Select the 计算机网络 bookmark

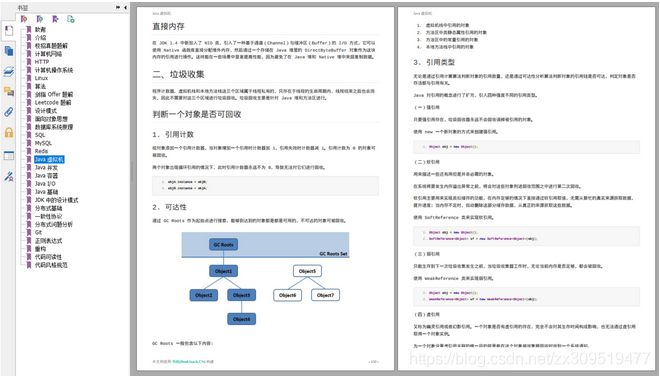(48, 54)
